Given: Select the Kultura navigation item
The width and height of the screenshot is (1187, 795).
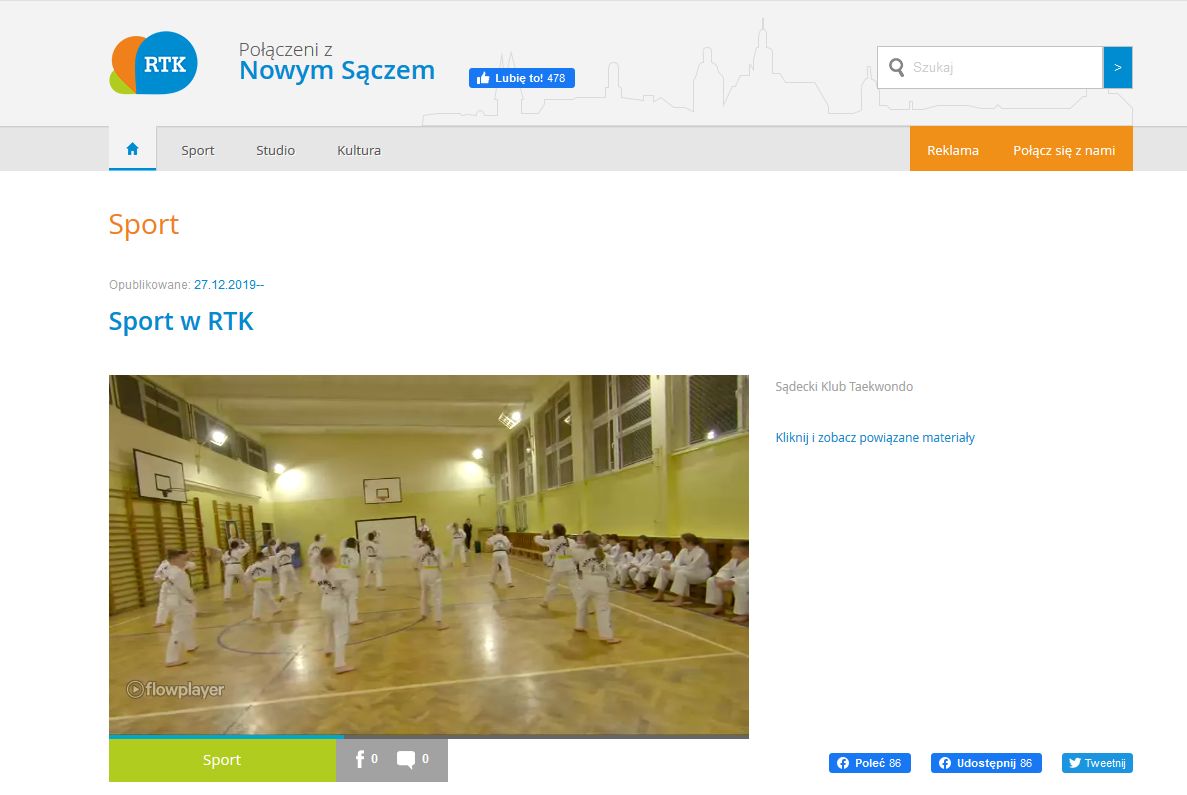Looking at the screenshot, I should coord(359,150).
